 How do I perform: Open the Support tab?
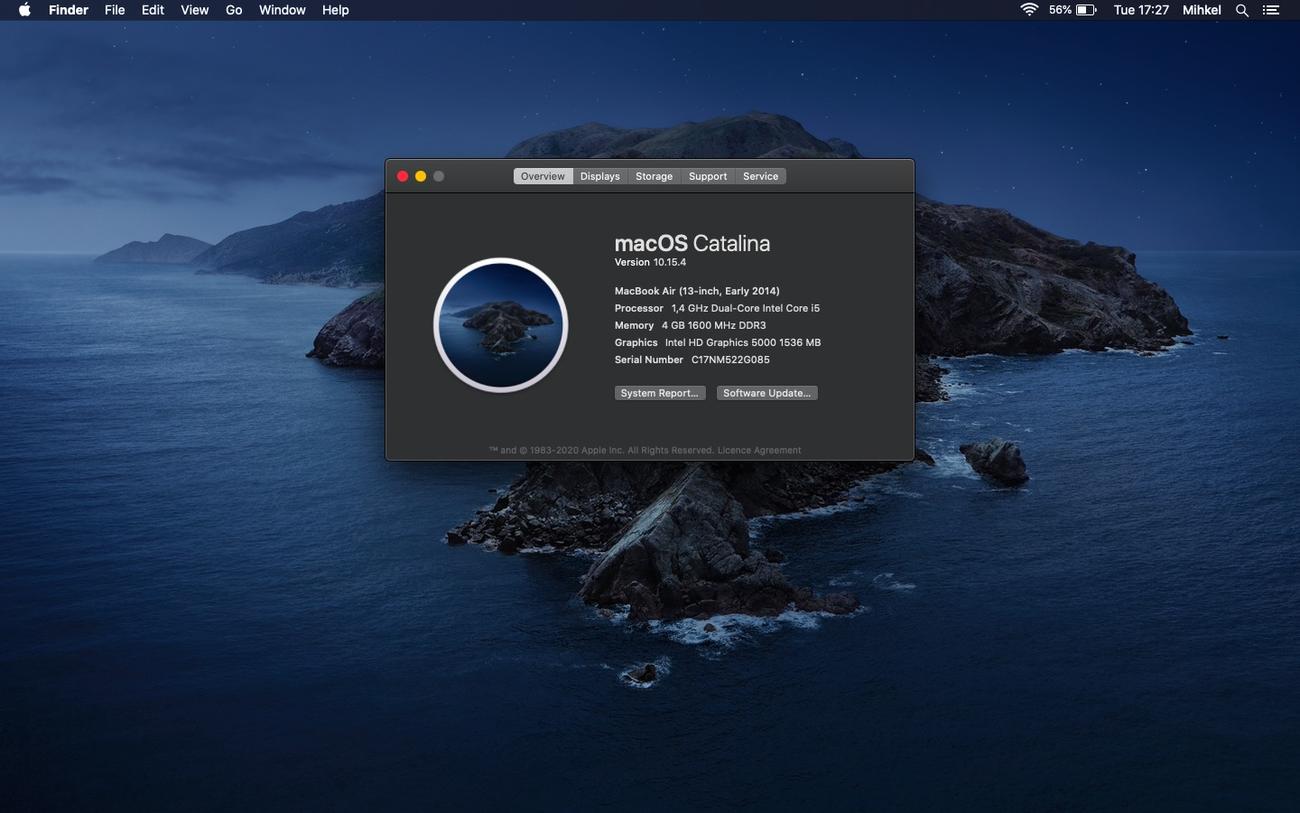tap(708, 176)
